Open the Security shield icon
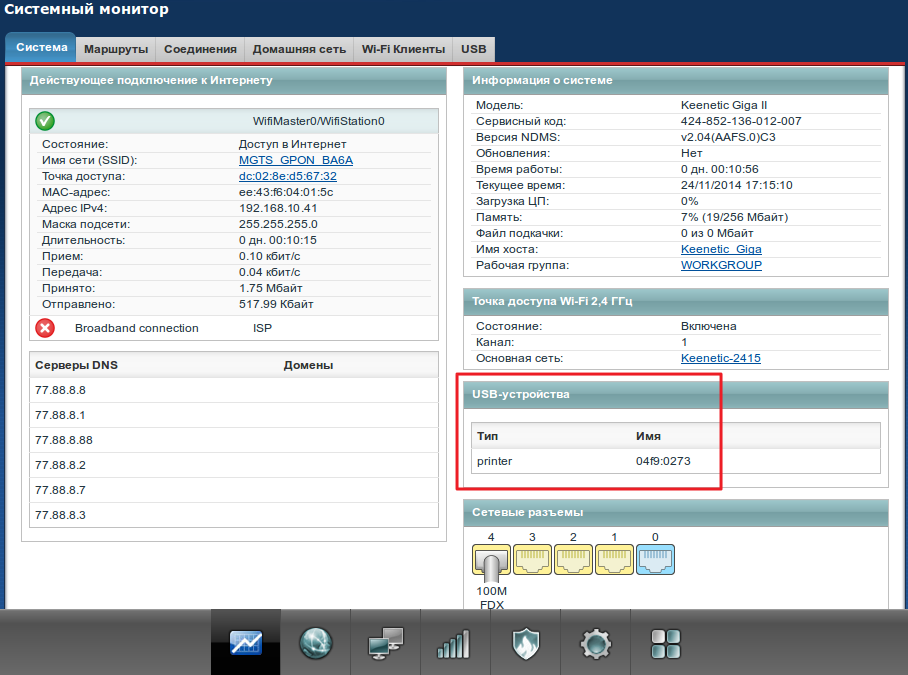The width and height of the screenshot is (908, 675). coord(525,642)
